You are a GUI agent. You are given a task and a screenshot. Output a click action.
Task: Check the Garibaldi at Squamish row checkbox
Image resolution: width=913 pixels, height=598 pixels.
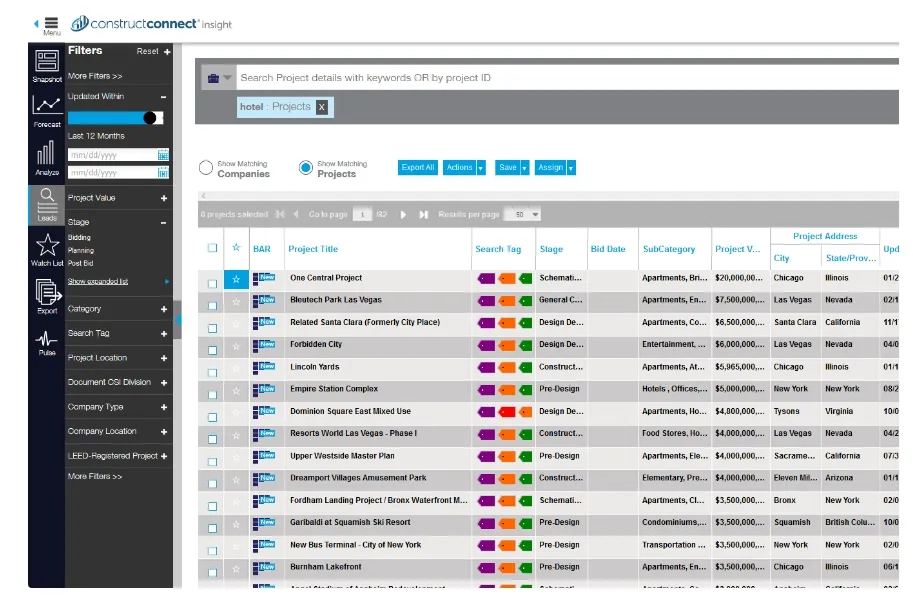click(x=213, y=528)
